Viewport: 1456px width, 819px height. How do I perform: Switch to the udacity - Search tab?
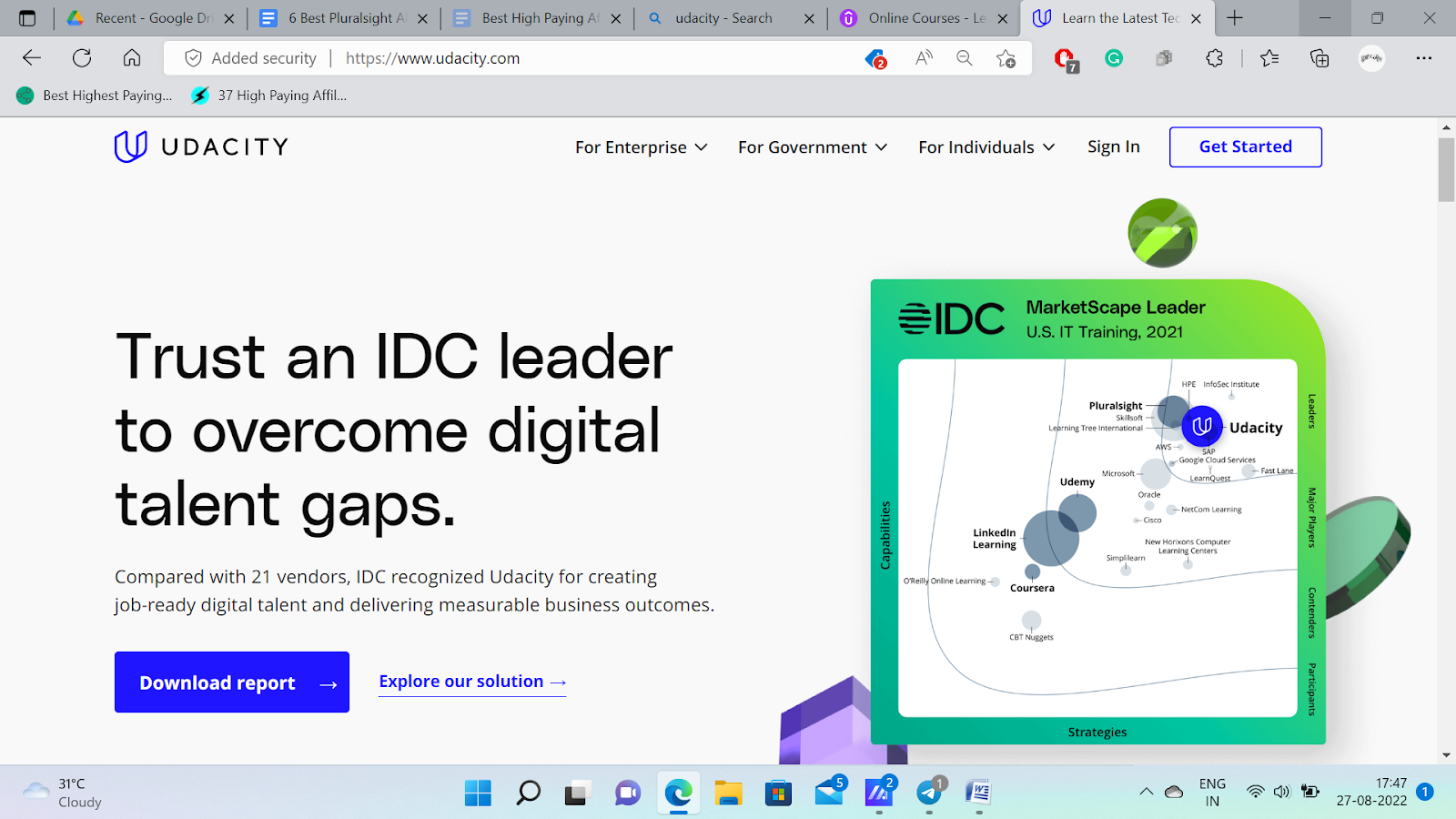pyautogui.click(x=731, y=18)
